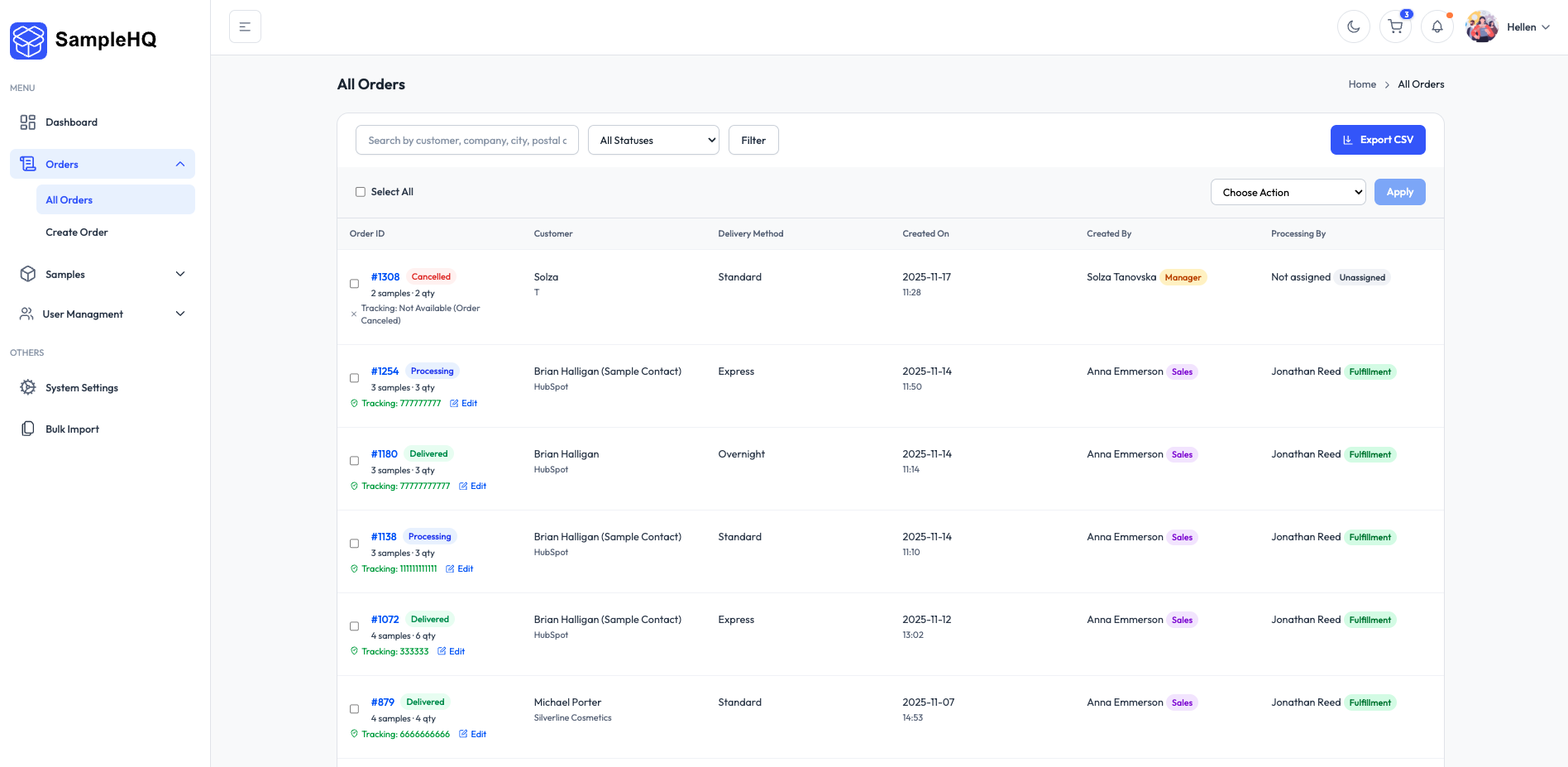Viewport: 1568px width, 767px height.
Task: Navigate to Home via the breadcrumb
Action: pyautogui.click(x=1361, y=84)
